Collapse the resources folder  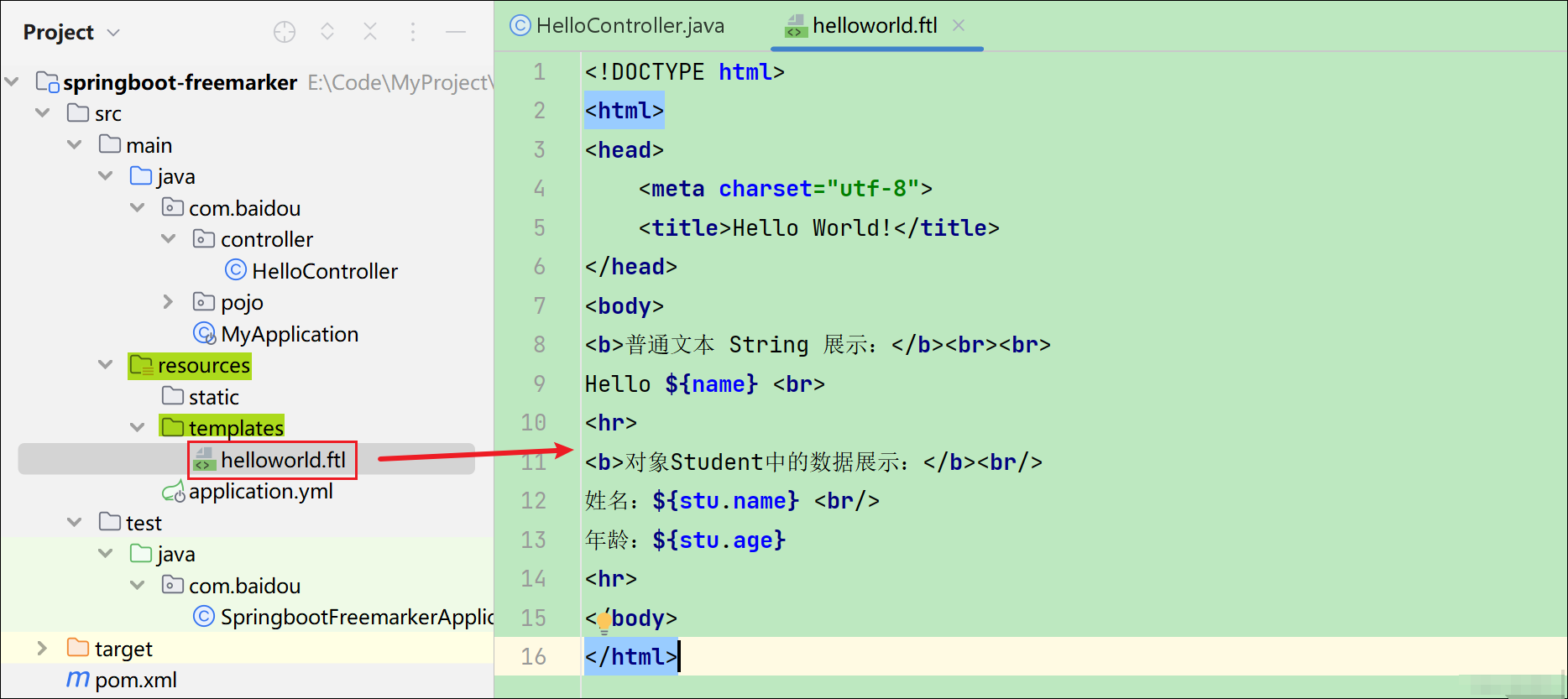click(x=106, y=365)
